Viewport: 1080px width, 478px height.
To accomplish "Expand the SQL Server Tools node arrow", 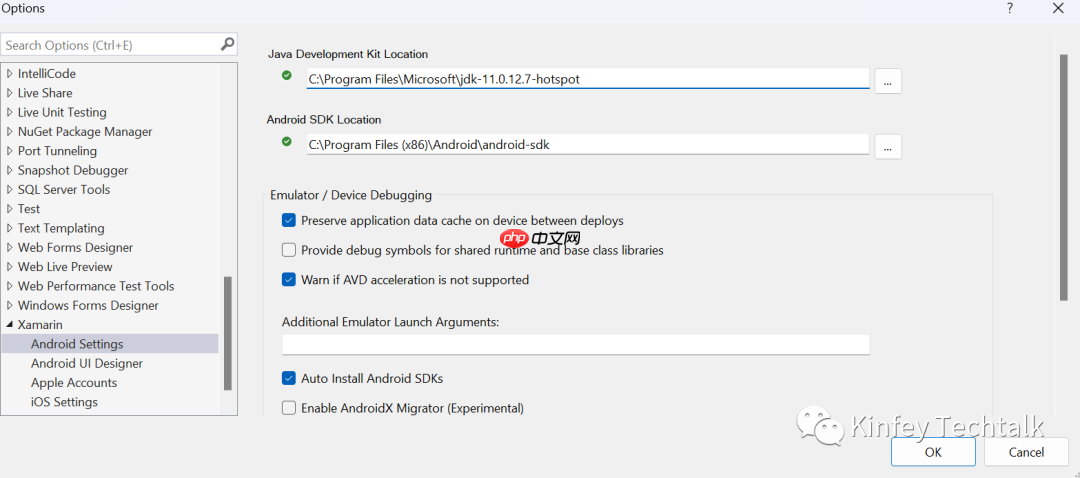I will pos(10,189).
